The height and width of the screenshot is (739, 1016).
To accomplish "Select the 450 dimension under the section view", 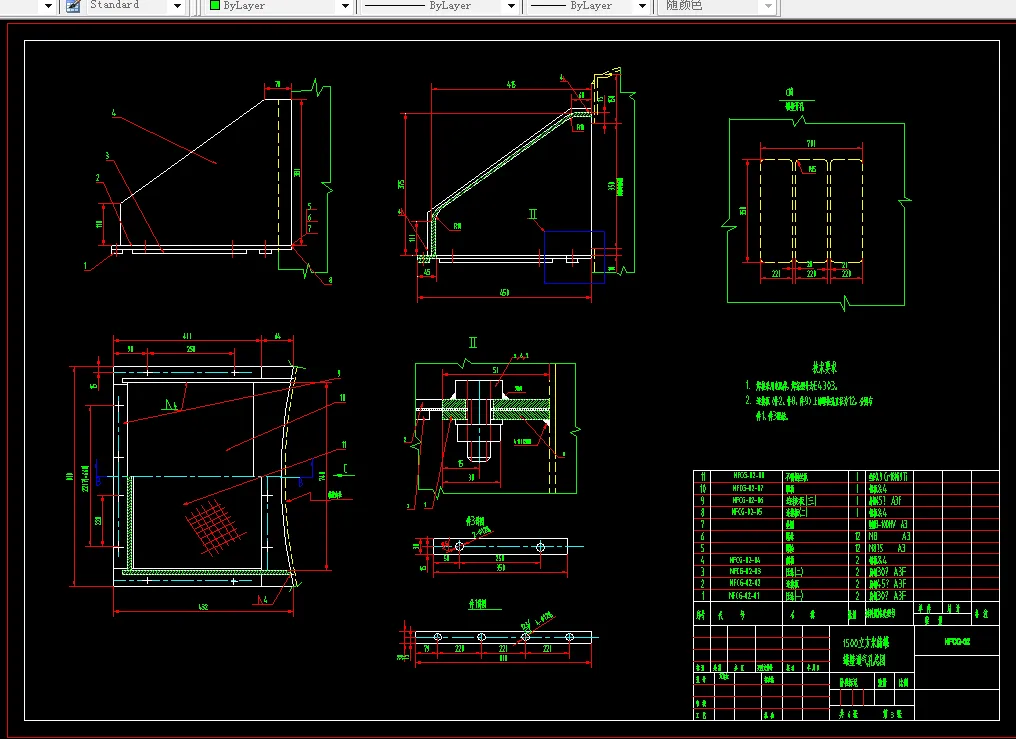I will (504, 293).
